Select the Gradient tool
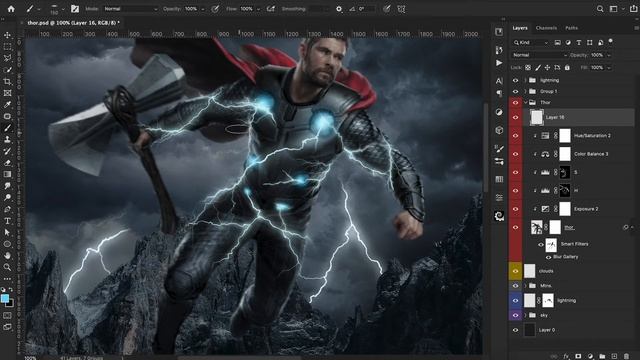640x360 pixels. (7, 174)
